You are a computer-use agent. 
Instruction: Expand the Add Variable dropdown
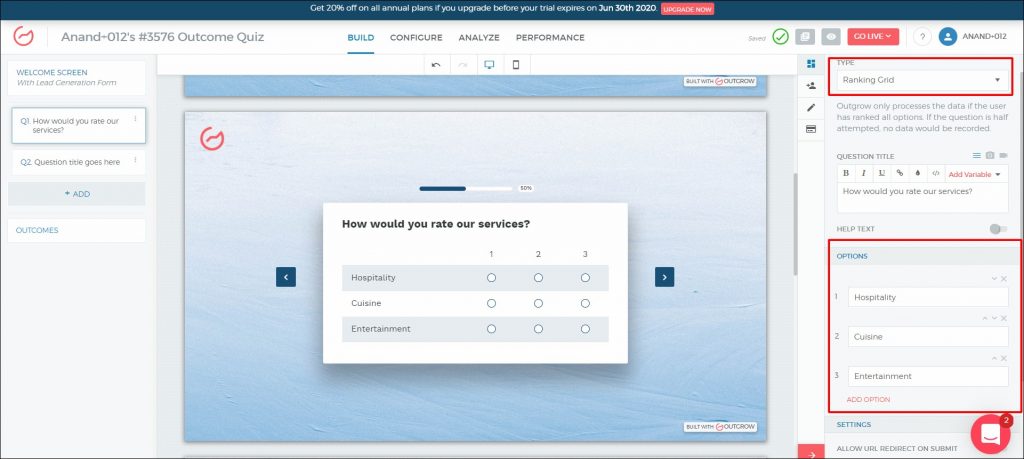click(x=975, y=174)
